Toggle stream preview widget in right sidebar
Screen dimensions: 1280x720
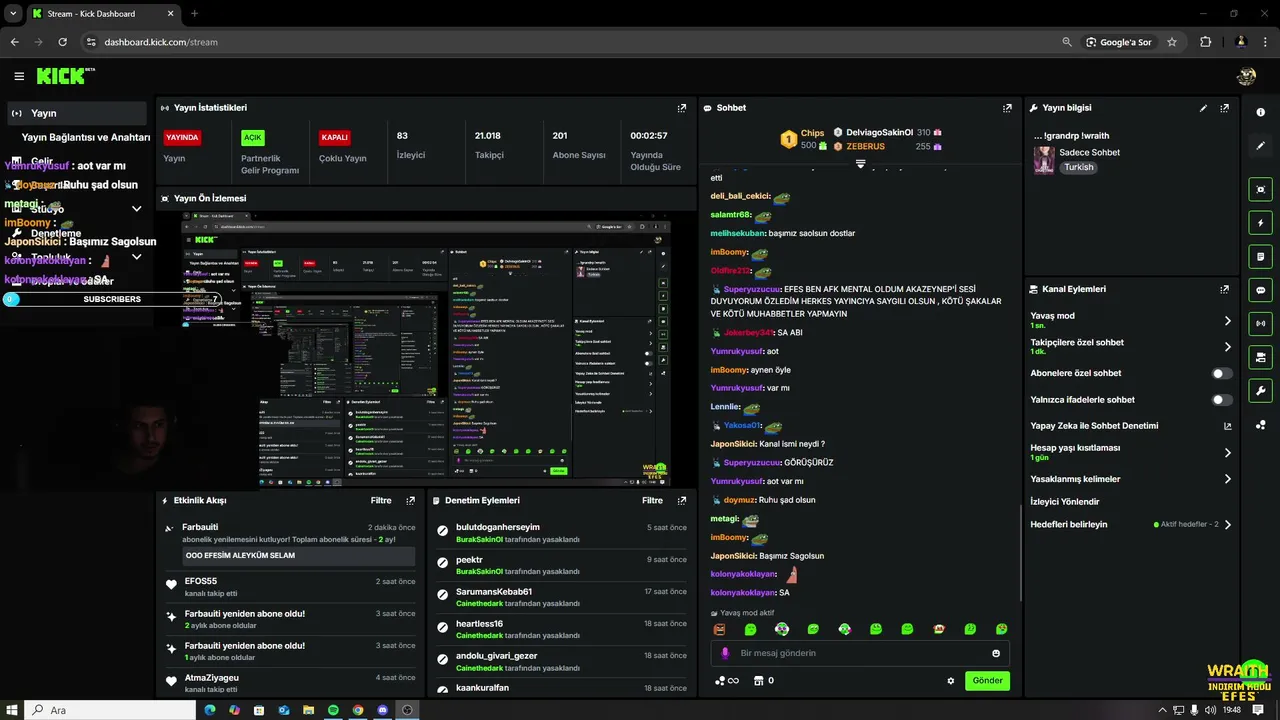click(1260, 189)
